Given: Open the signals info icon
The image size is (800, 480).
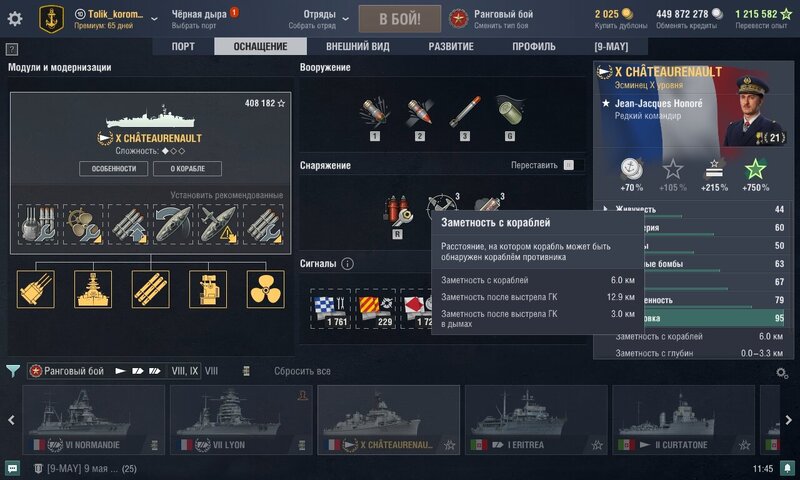Looking at the screenshot, I should click(347, 264).
